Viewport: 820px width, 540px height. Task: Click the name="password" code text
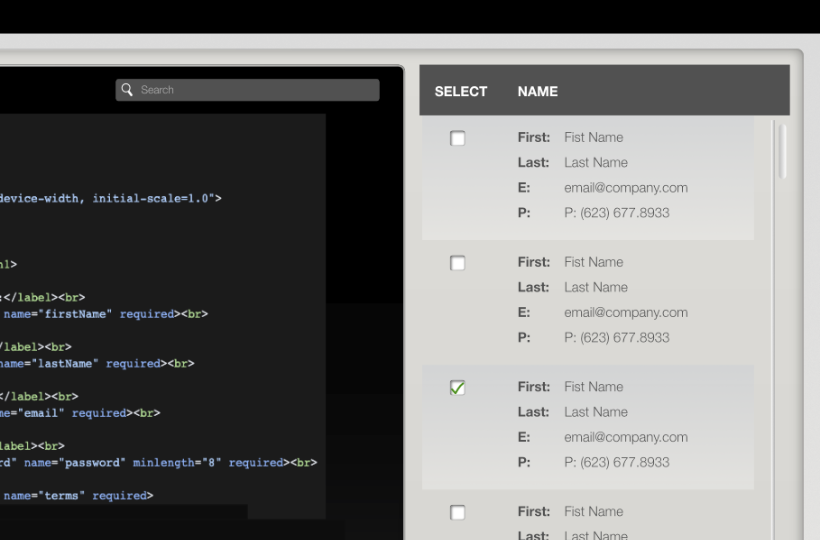point(75,463)
